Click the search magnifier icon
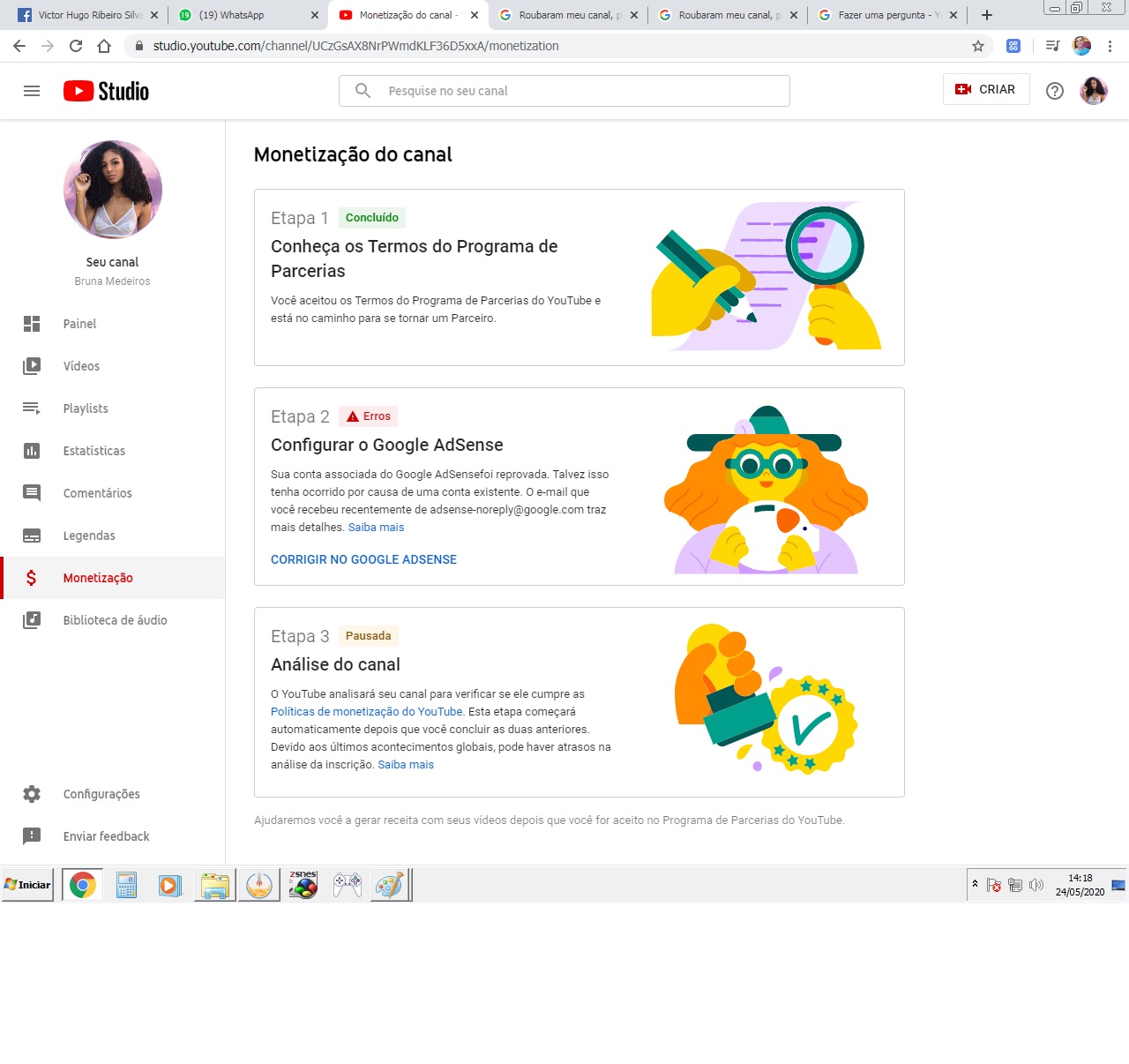 pyautogui.click(x=363, y=90)
